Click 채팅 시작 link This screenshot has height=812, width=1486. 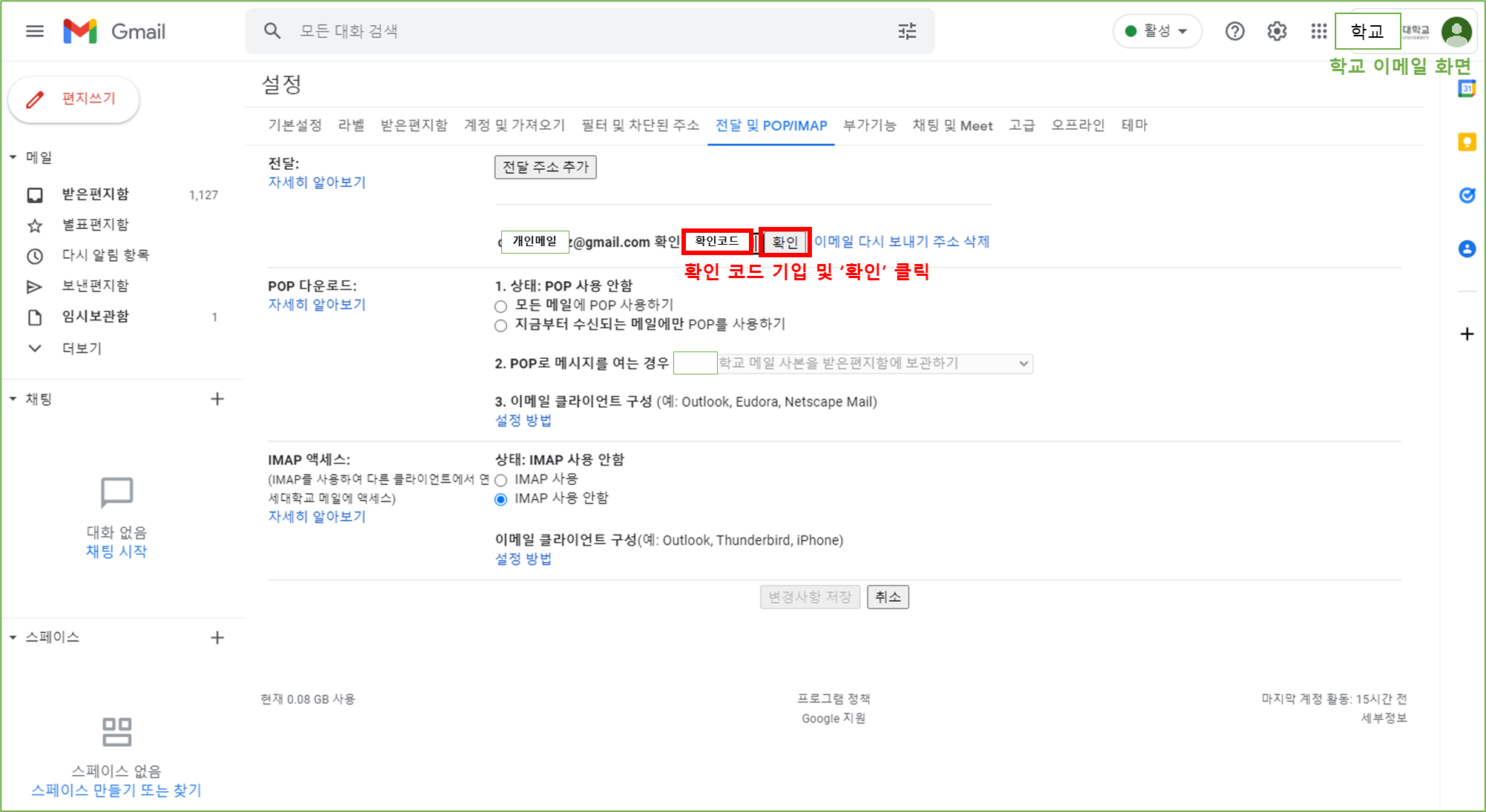coord(116,552)
